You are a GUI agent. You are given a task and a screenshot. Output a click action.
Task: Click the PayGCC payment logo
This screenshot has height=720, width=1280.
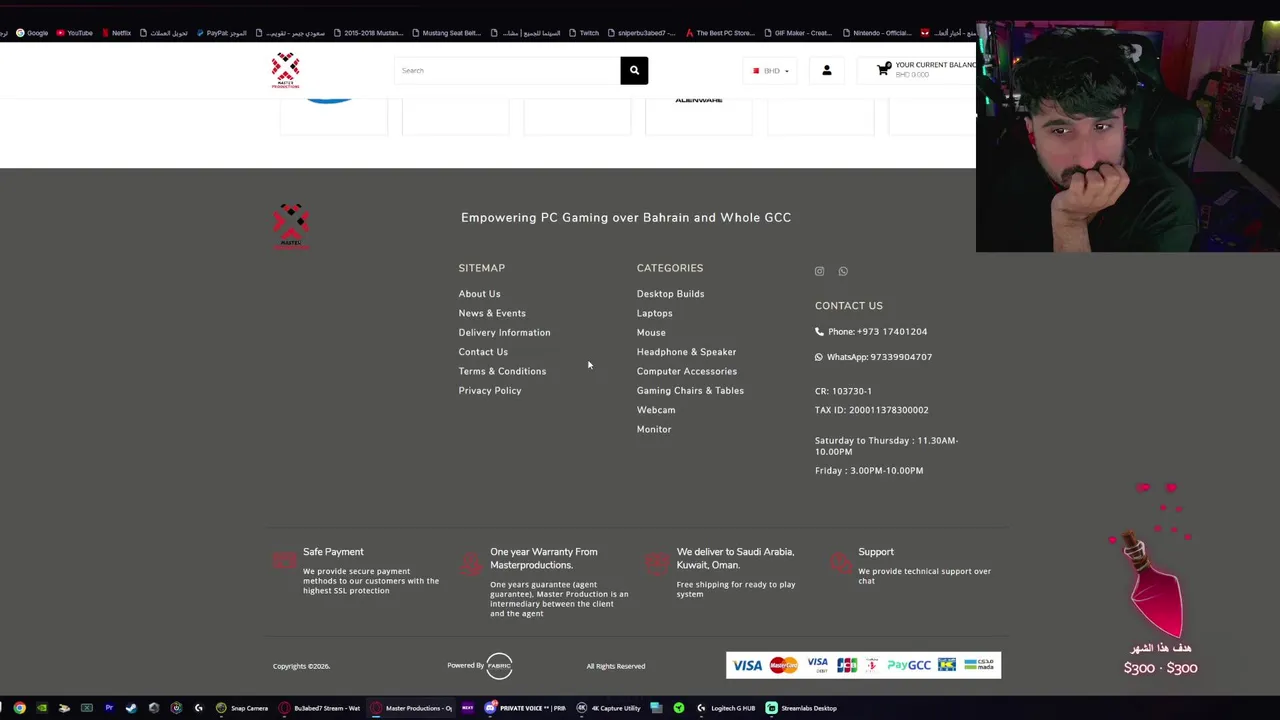pos(909,665)
